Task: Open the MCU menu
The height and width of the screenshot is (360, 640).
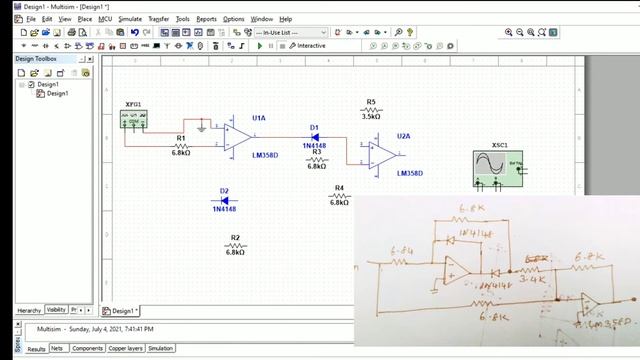Action: click(x=105, y=19)
